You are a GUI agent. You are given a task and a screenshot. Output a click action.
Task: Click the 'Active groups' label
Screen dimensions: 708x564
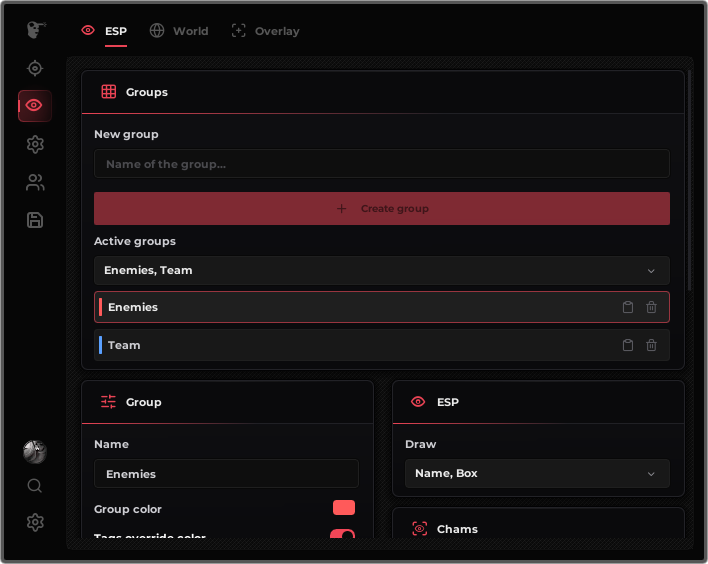coord(135,241)
